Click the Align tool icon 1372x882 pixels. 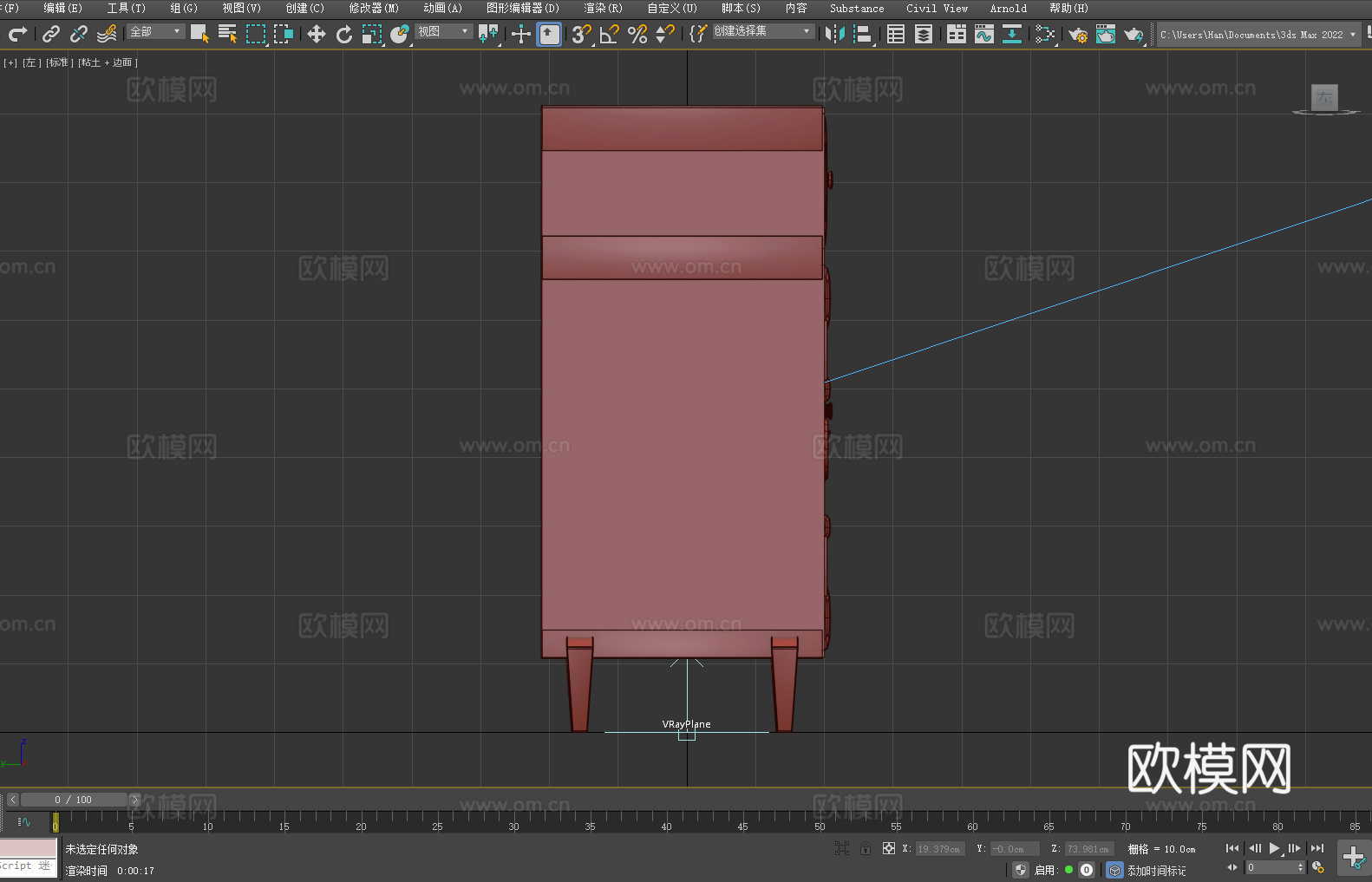(863, 34)
